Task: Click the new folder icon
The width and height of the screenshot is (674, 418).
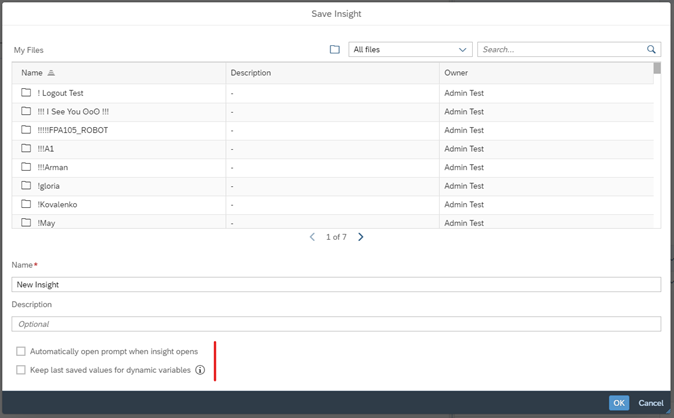Action: coord(334,49)
